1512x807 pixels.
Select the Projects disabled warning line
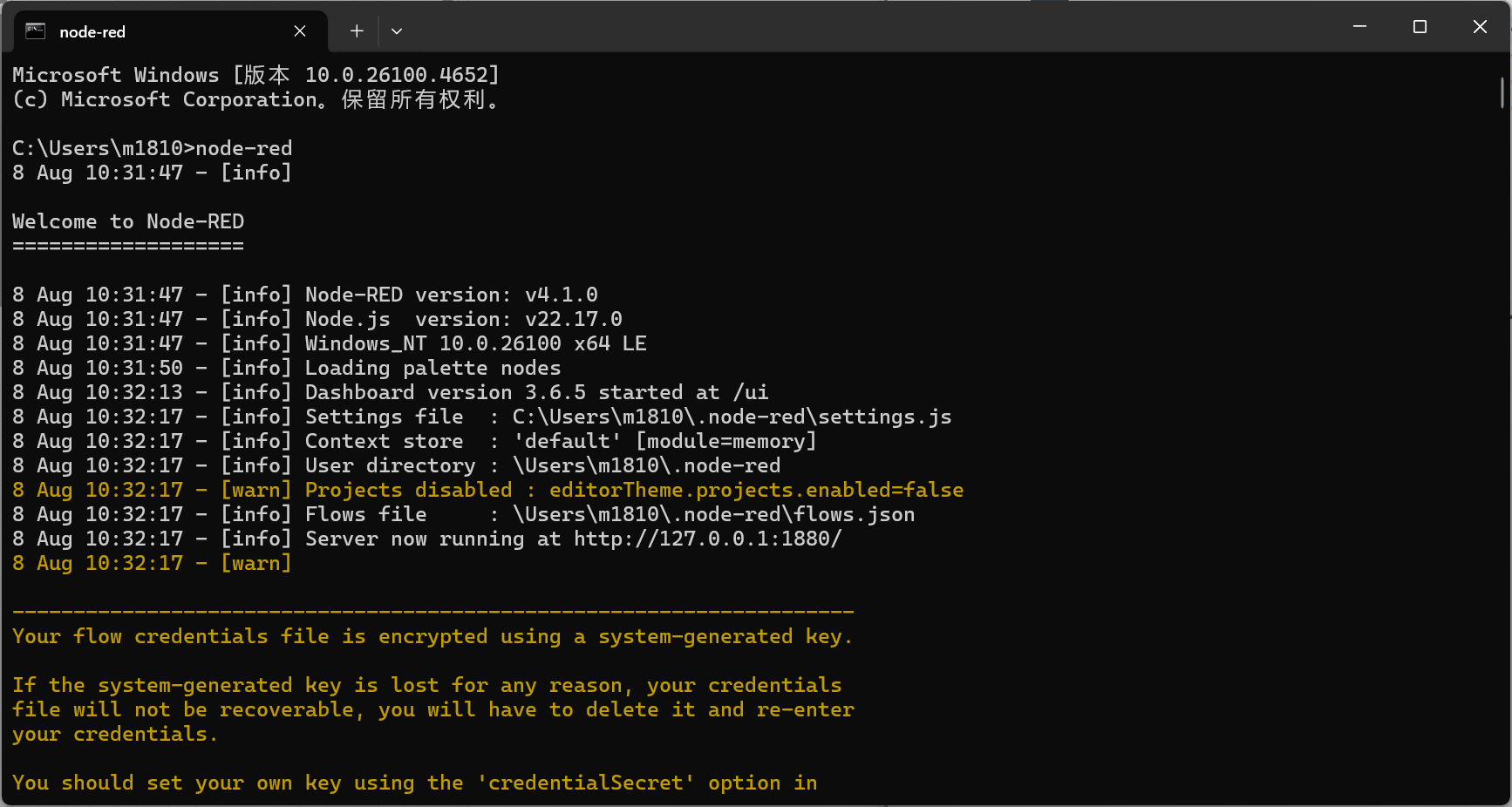pos(488,490)
